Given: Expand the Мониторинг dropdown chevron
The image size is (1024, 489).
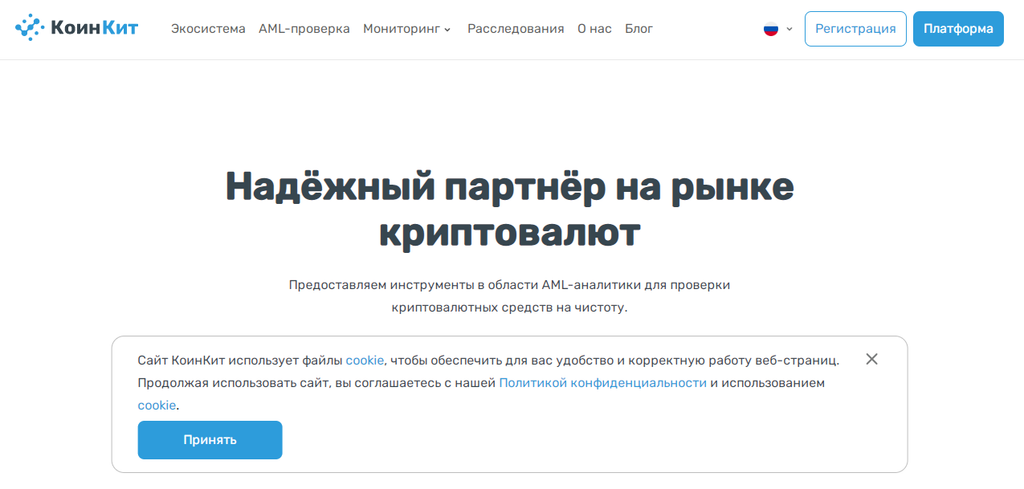Looking at the screenshot, I should point(447,29).
